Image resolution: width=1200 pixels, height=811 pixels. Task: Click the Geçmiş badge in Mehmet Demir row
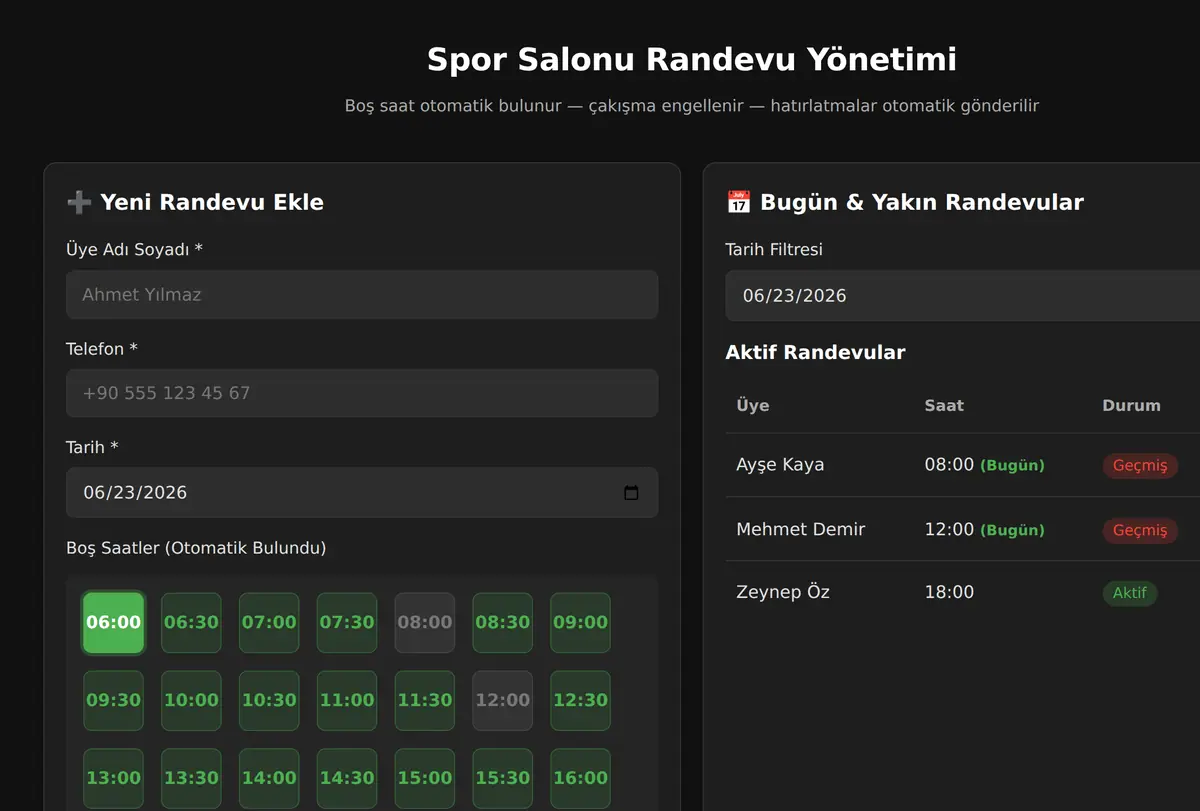1140,530
